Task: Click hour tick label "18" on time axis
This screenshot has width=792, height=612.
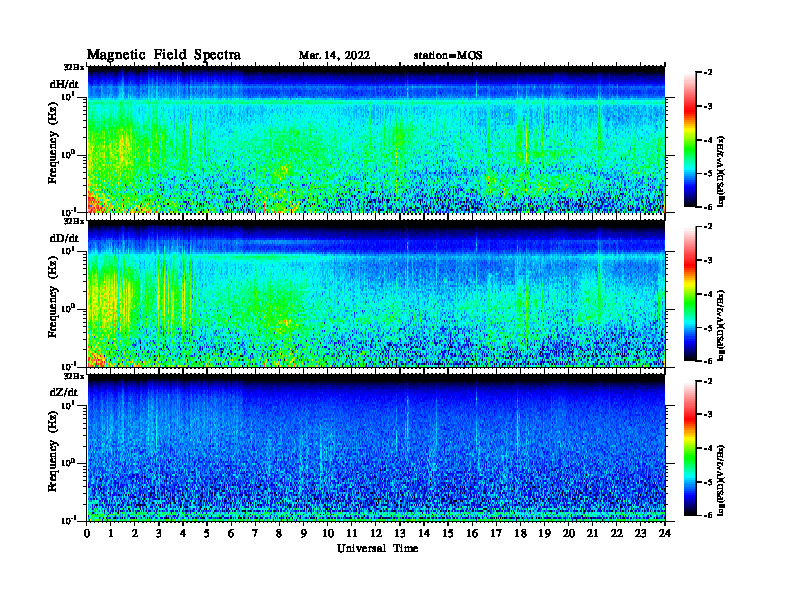Action: point(520,534)
